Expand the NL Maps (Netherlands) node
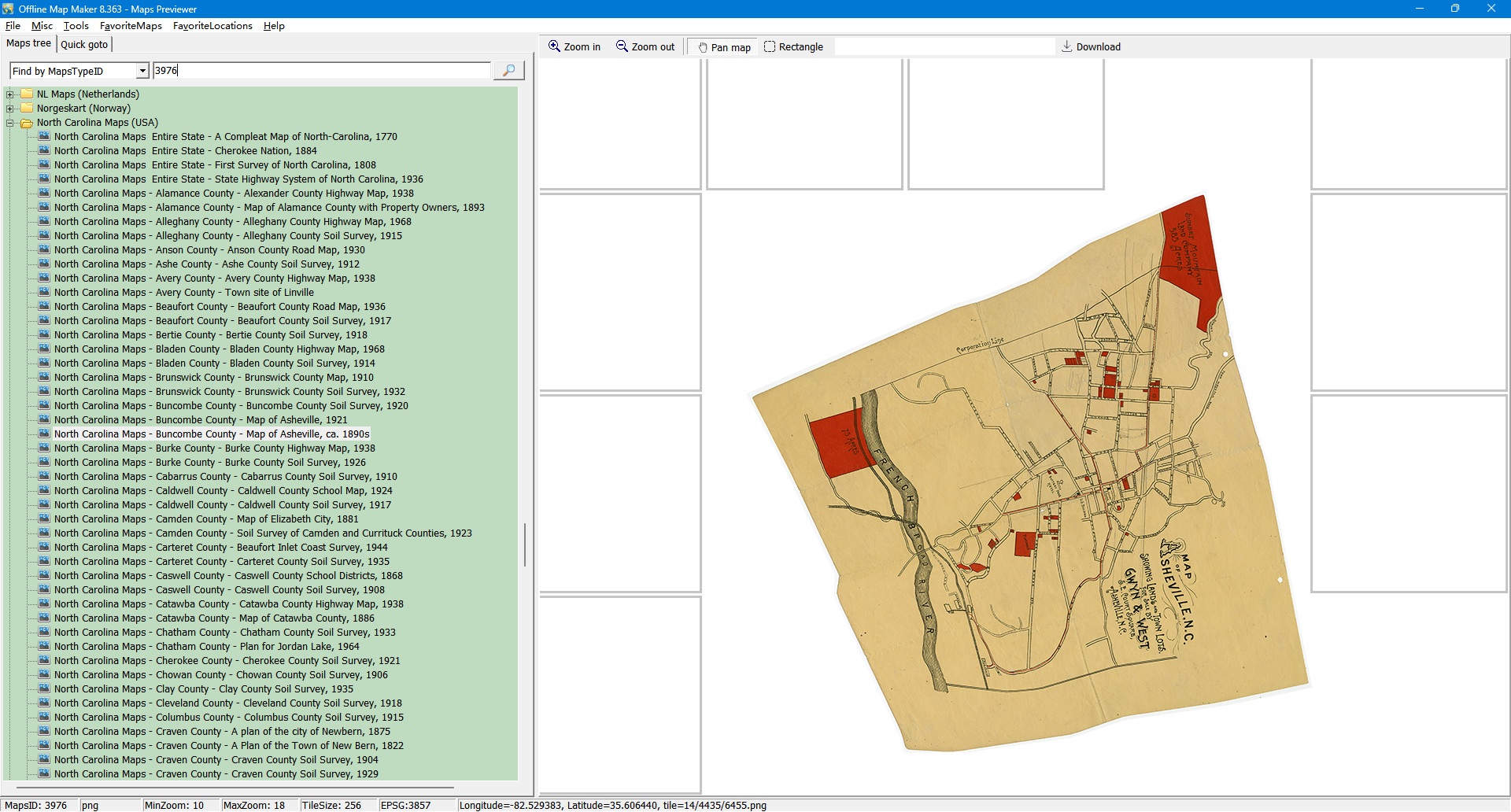Image resolution: width=1511 pixels, height=812 pixels. click(10, 94)
